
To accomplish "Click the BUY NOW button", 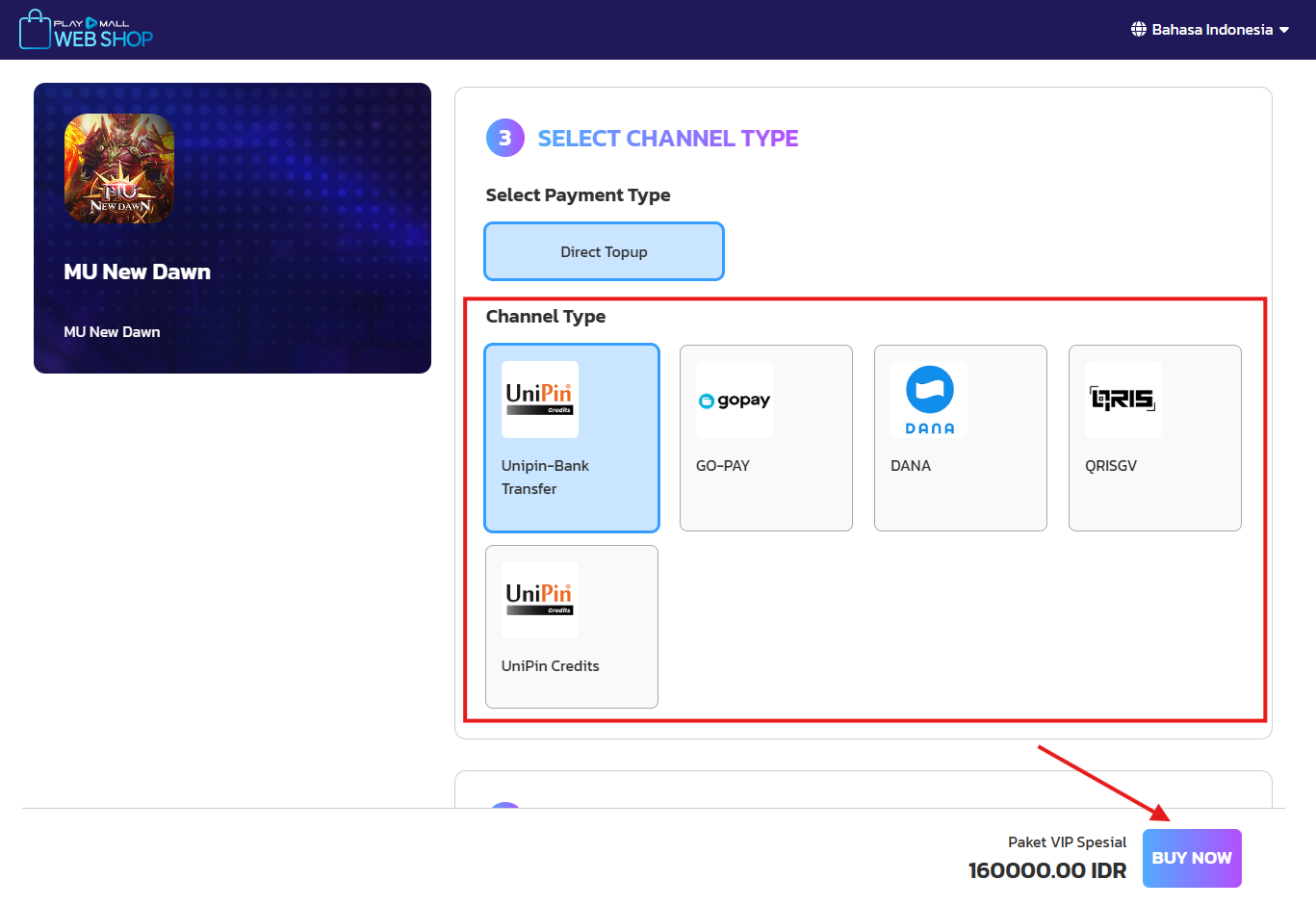I will (1192, 858).
